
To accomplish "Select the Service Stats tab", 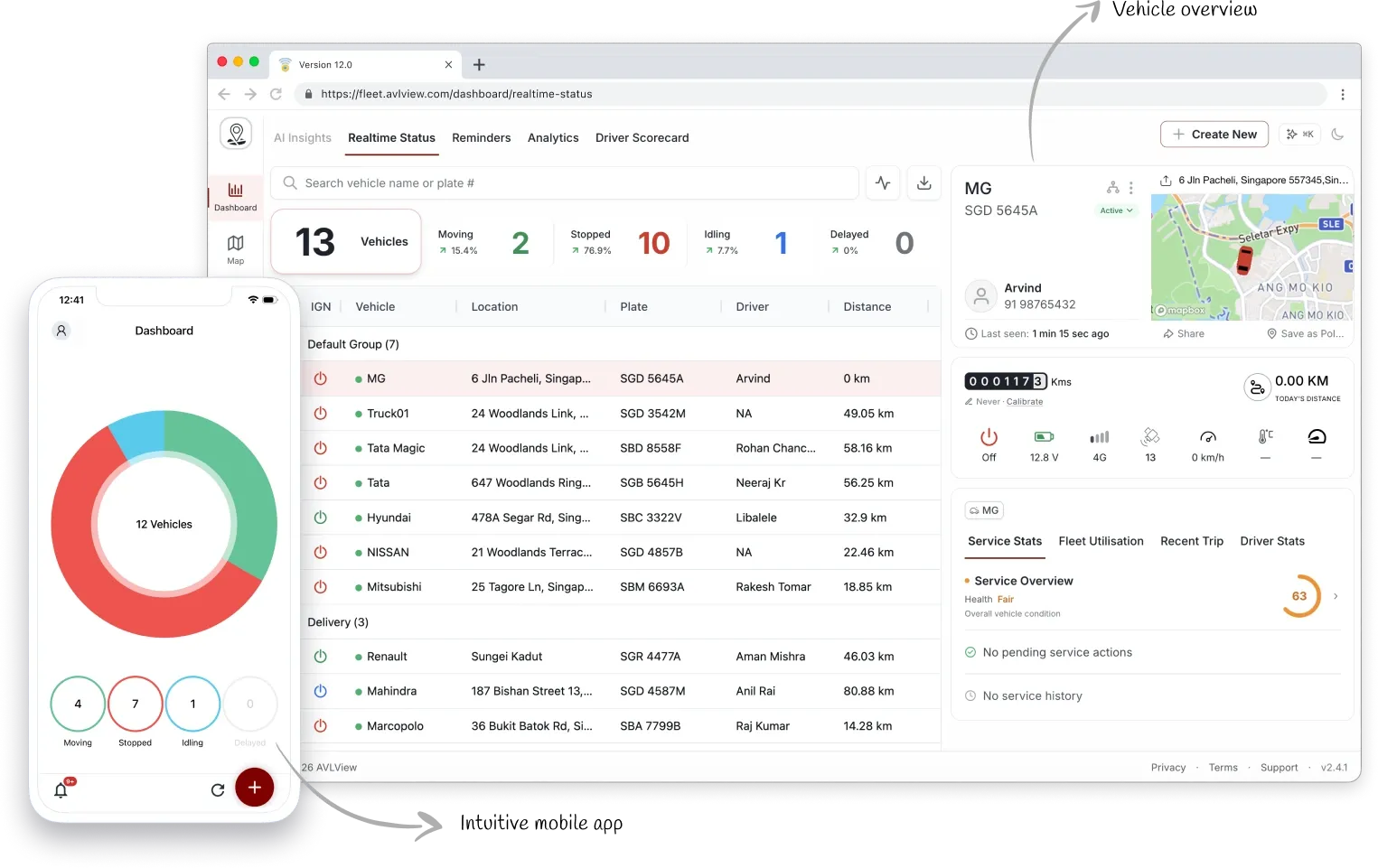I will 1005,541.
